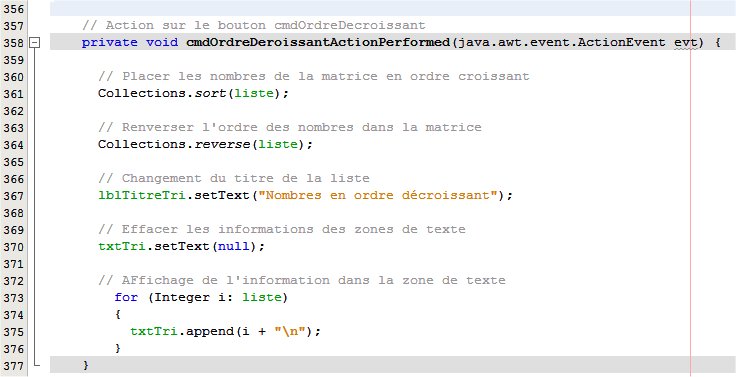Click the "Nombres en ordre décroissant" string
736x377 pixels.
click(381, 195)
